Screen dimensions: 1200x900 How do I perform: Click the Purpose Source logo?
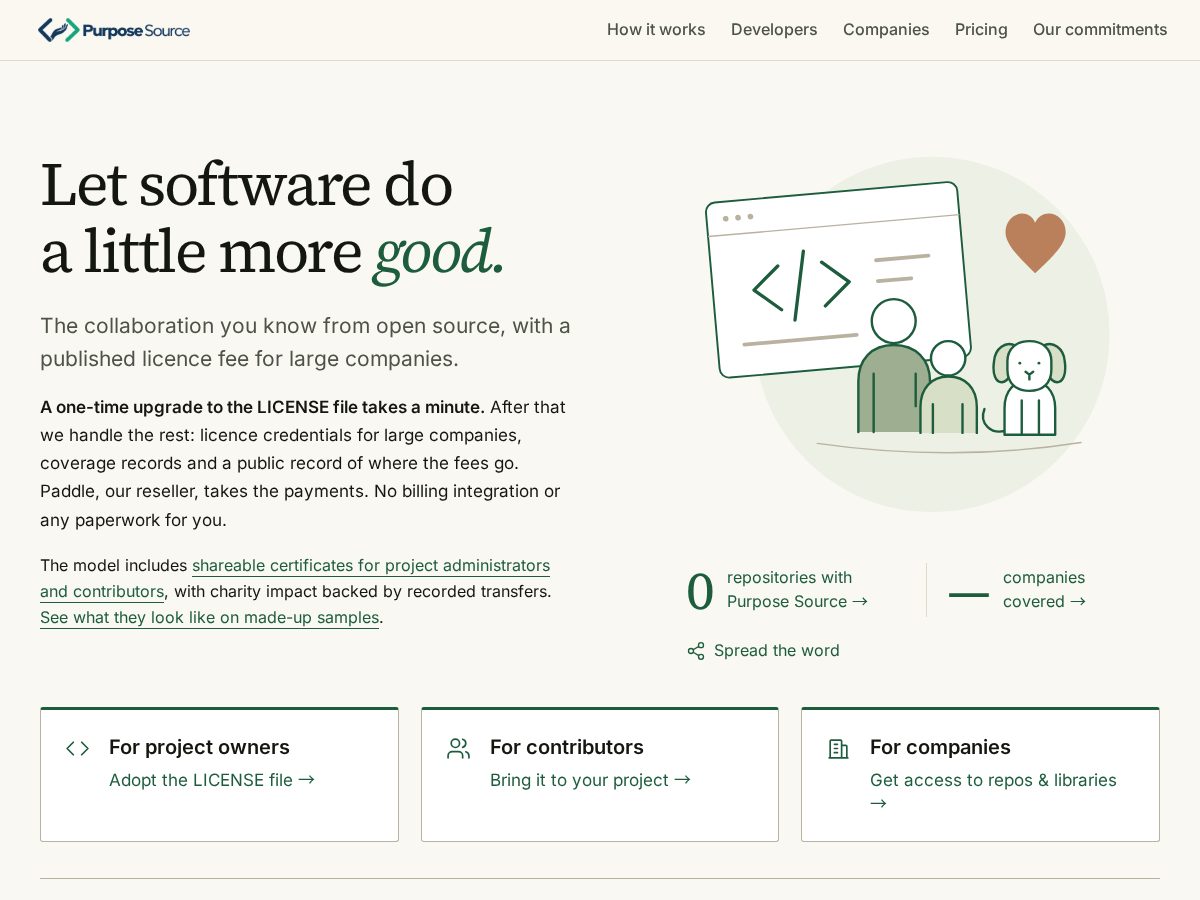(114, 30)
